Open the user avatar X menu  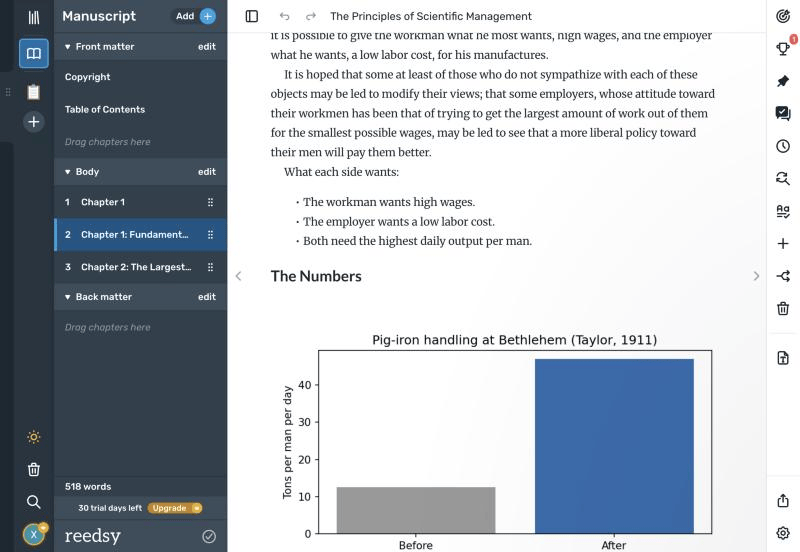[34, 534]
